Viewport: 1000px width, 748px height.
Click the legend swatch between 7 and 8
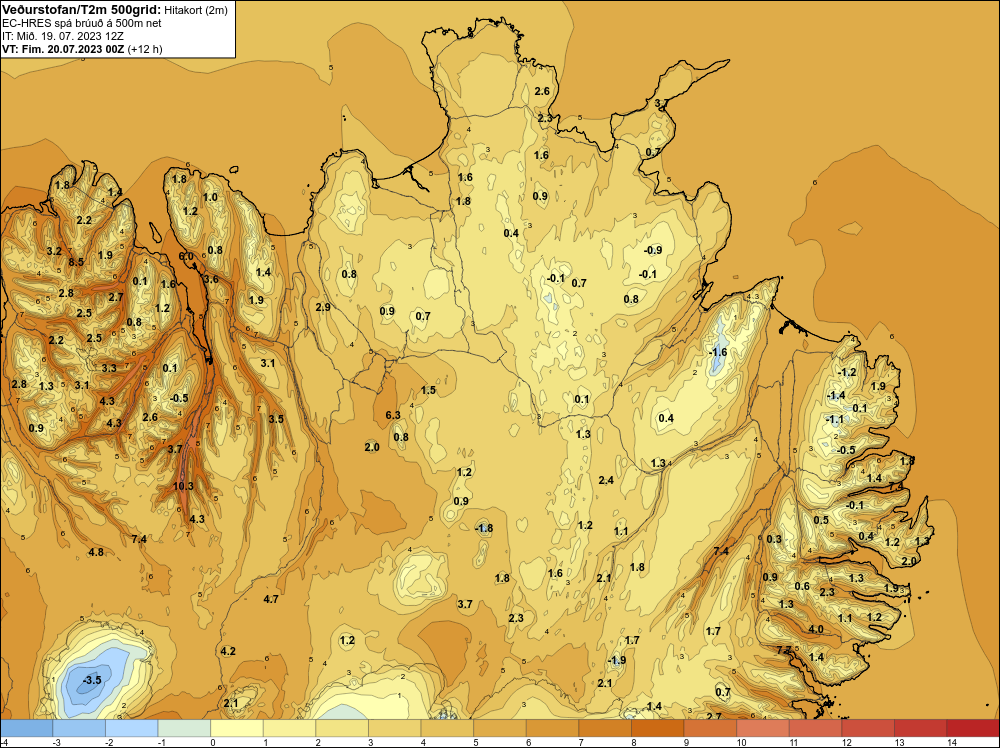tap(605, 728)
